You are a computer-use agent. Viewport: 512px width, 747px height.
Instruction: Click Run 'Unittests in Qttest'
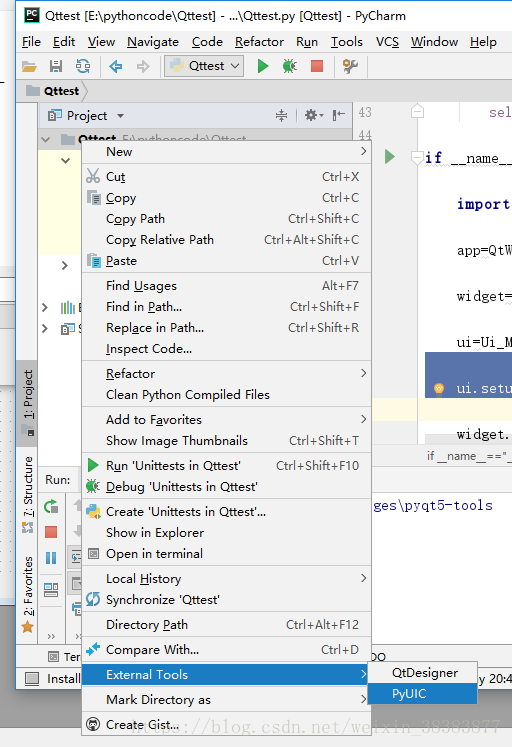(x=226, y=465)
